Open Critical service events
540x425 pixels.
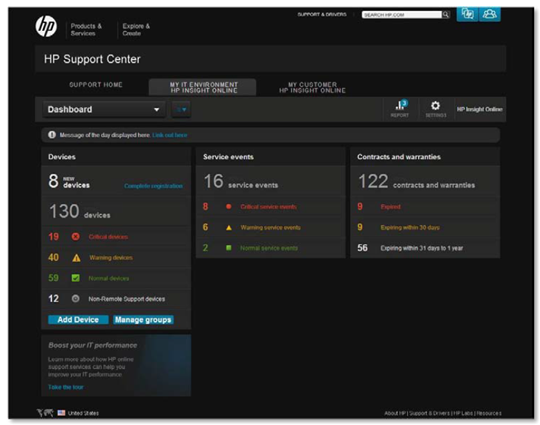pyautogui.click(x=268, y=207)
